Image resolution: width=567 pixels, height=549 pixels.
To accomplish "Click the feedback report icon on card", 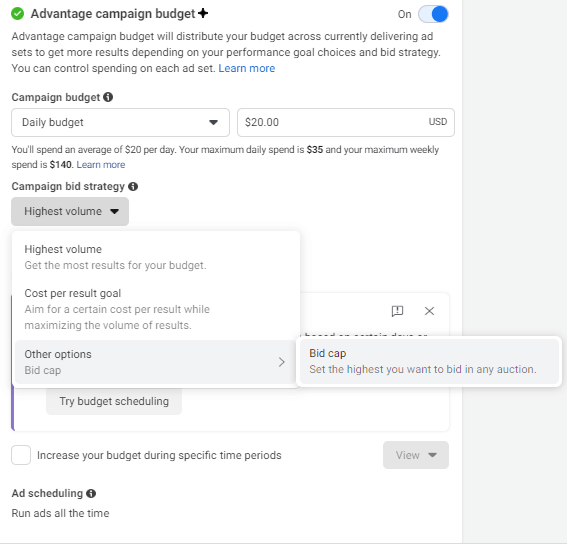I will click(397, 311).
